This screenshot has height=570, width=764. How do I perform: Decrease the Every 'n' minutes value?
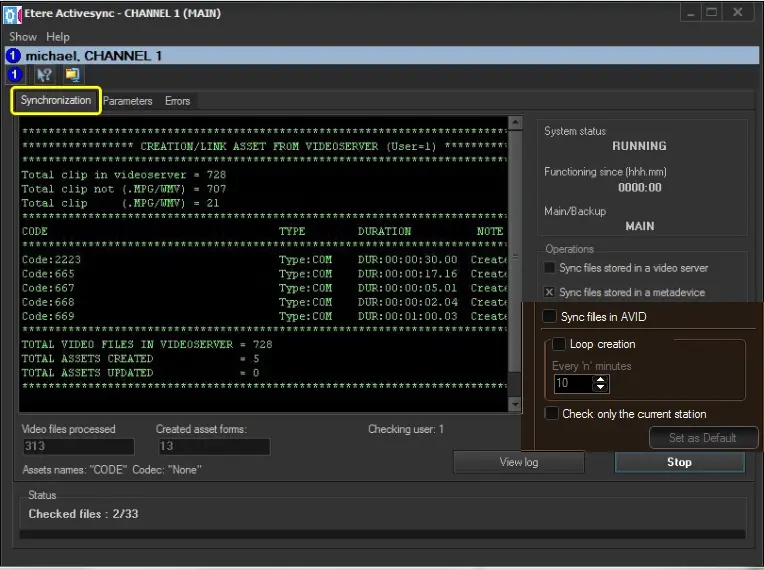click(600, 388)
